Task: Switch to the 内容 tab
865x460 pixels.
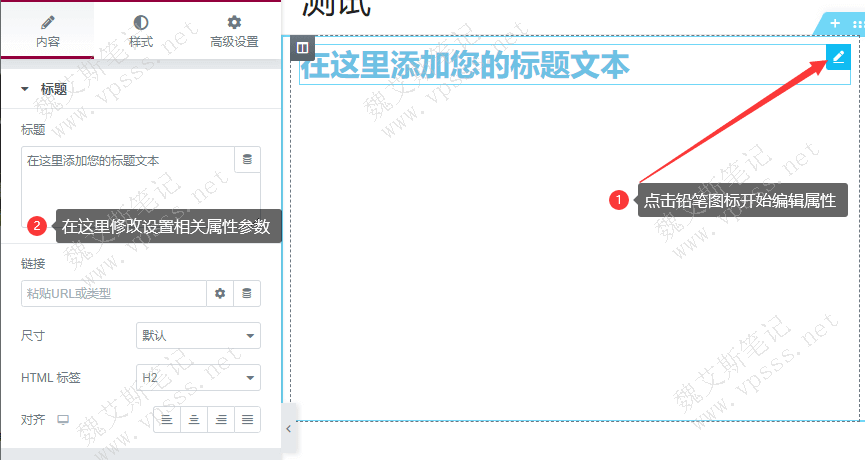Action: 47,30
